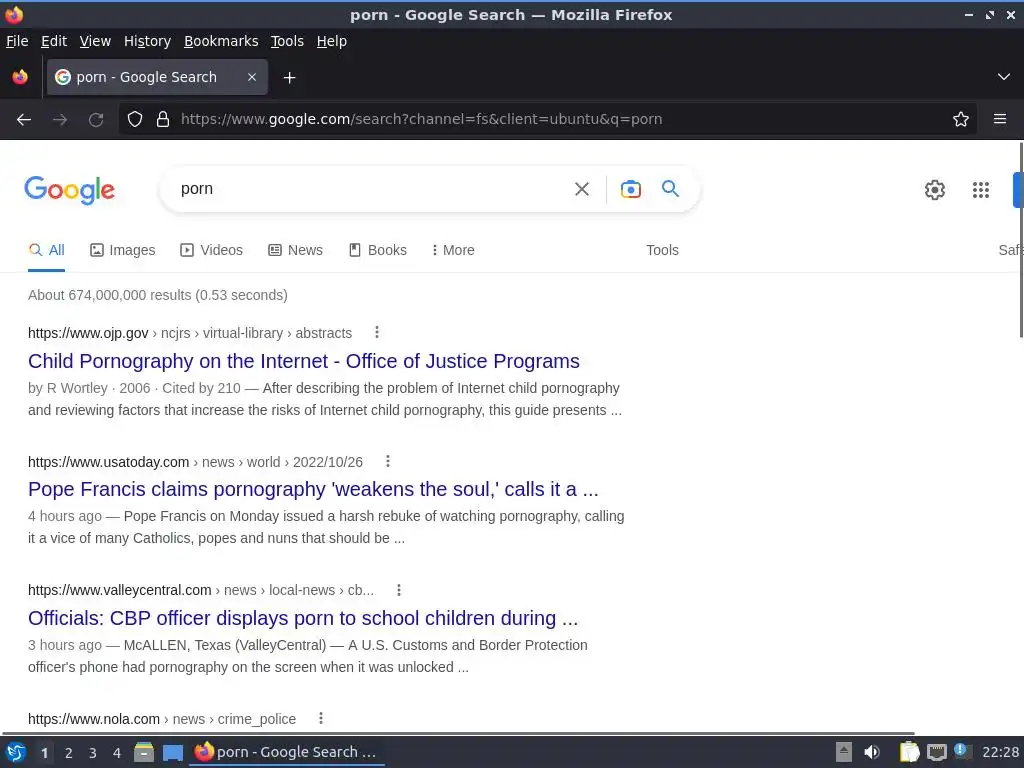Open Firefox View pinned icon in tab bar

(20, 77)
